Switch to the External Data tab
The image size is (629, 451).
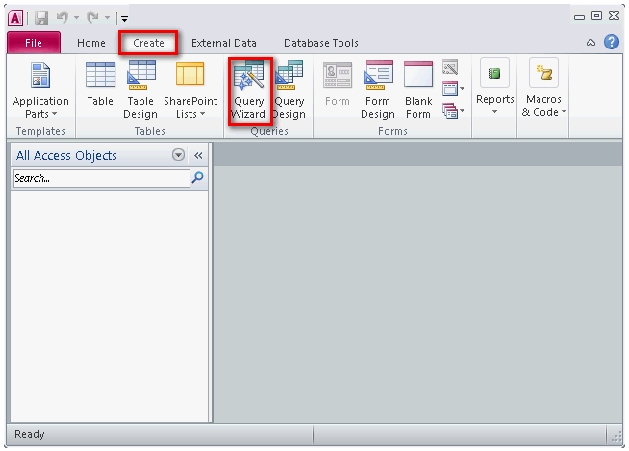[x=223, y=43]
